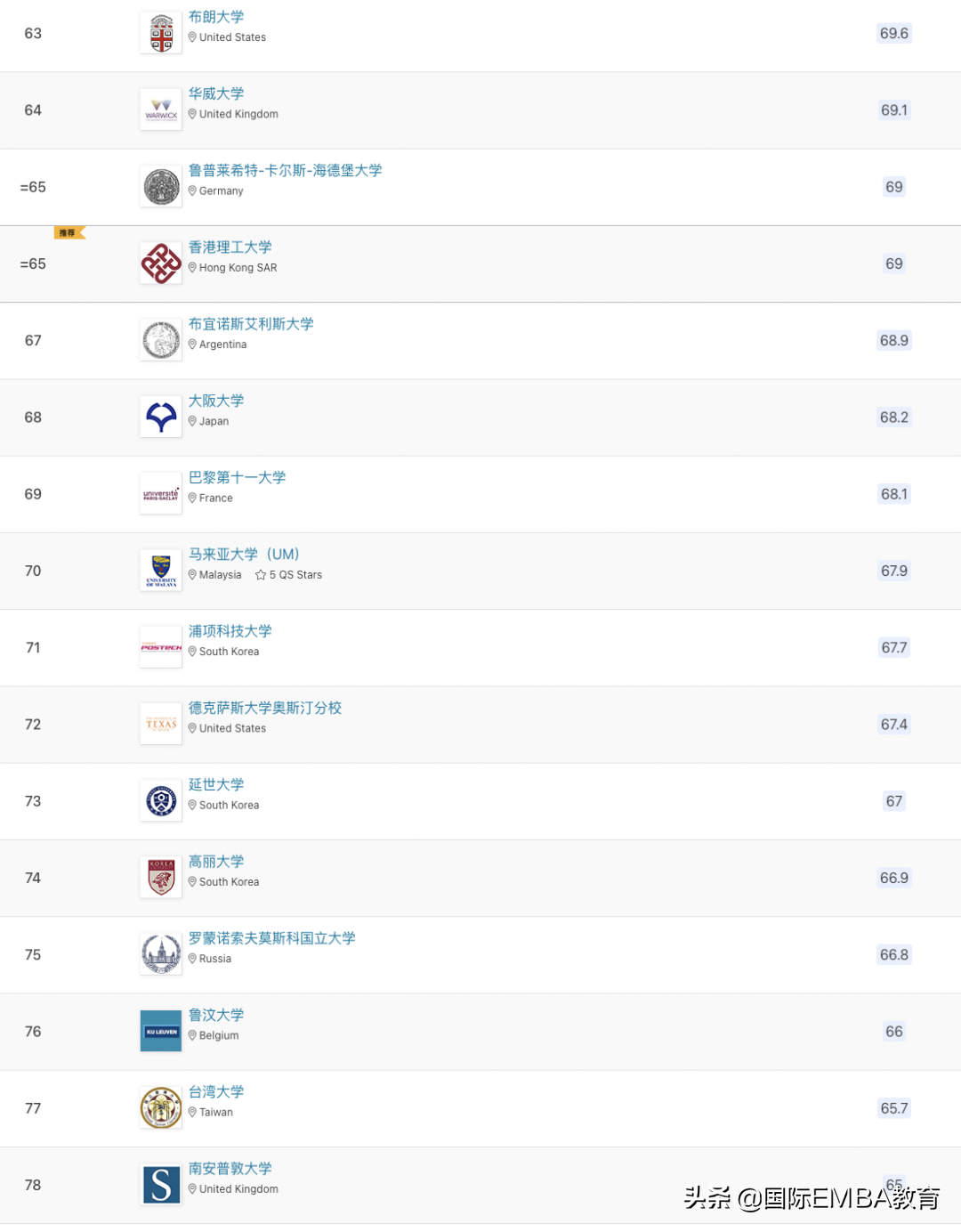Click the yellow 推荐 tag
The width and height of the screenshot is (961, 1232).
(x=69, y=233)
